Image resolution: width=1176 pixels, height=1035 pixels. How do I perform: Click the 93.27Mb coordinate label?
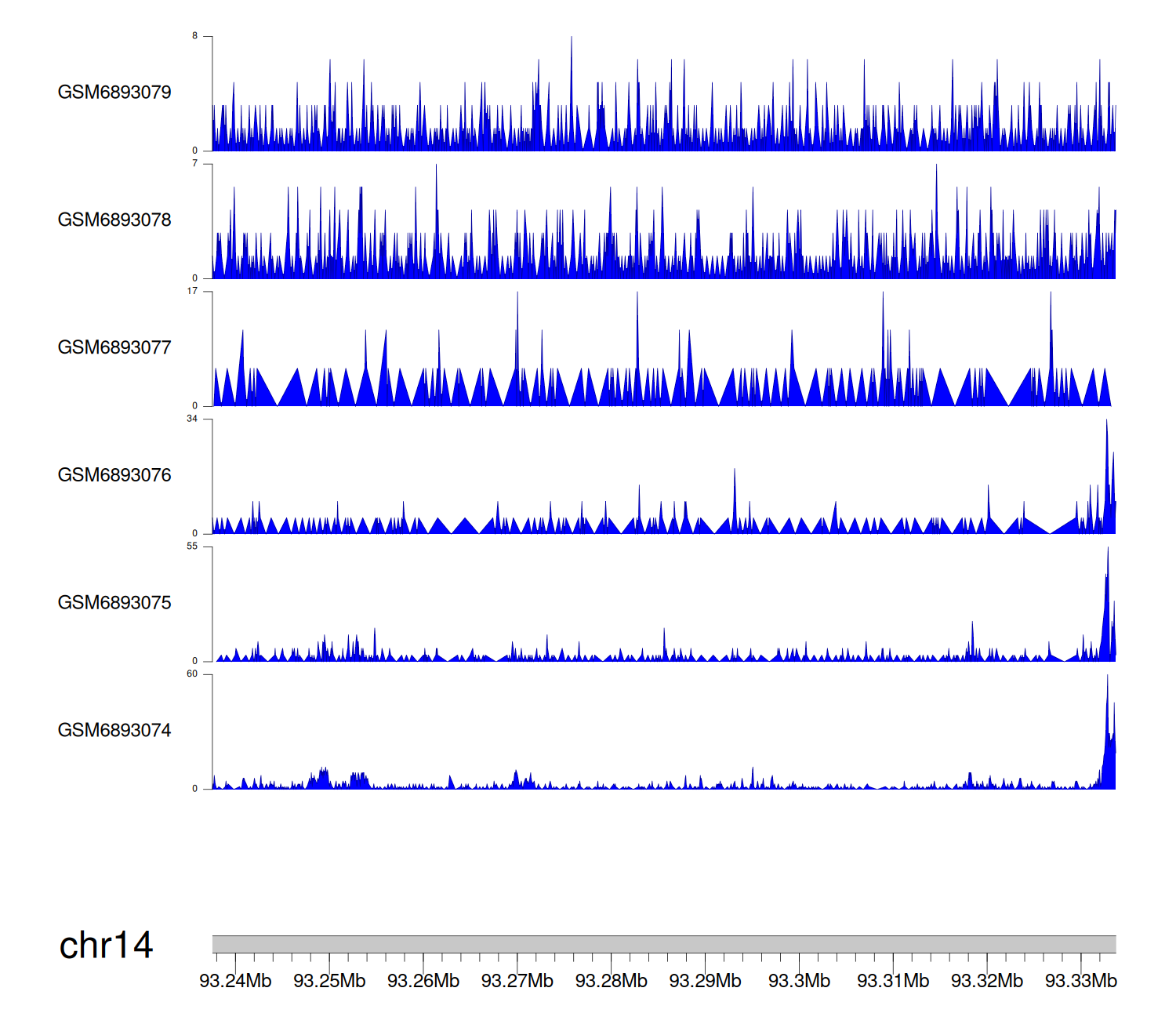click(x=517, y=981)
